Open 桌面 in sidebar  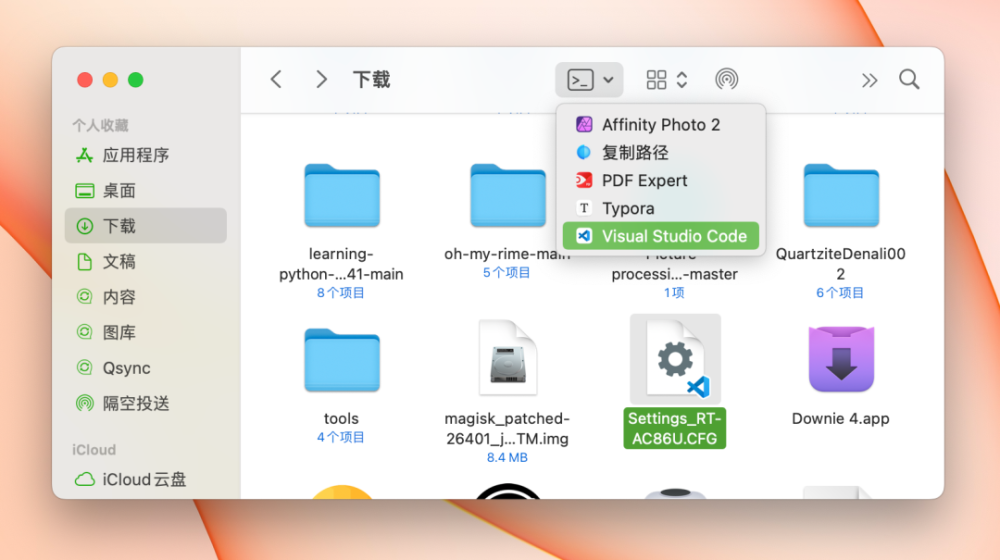coord(145,191)
